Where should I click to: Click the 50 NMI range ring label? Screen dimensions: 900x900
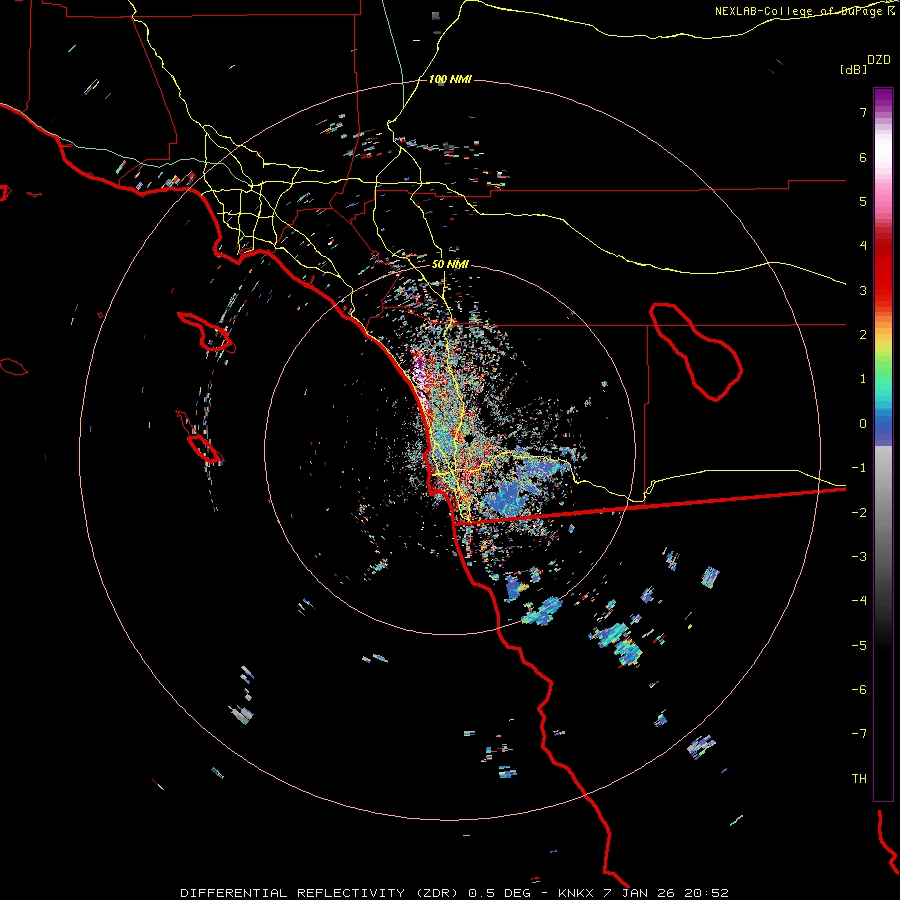[x=450, y=264]
